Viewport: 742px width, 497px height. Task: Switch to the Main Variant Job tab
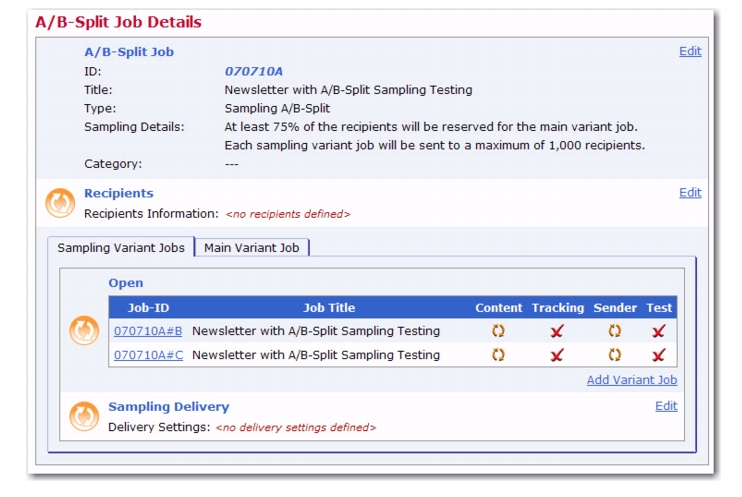(252, 248)
